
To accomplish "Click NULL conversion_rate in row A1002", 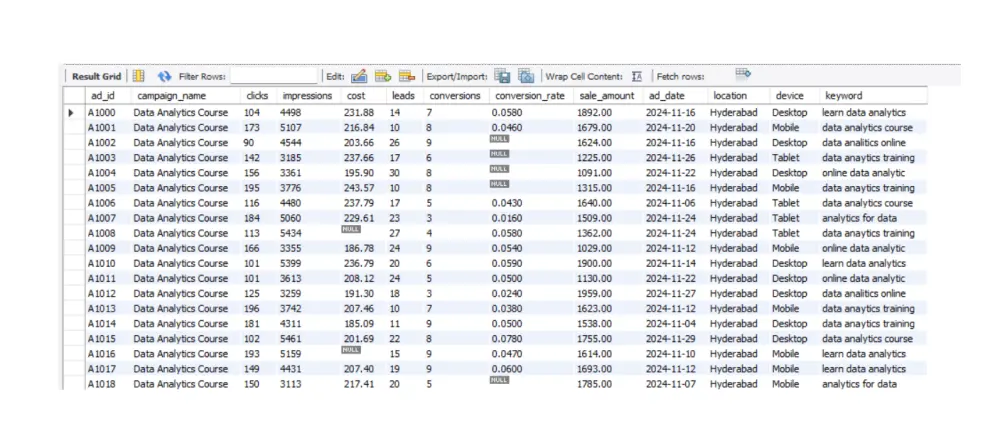I will tap(499, 138).
